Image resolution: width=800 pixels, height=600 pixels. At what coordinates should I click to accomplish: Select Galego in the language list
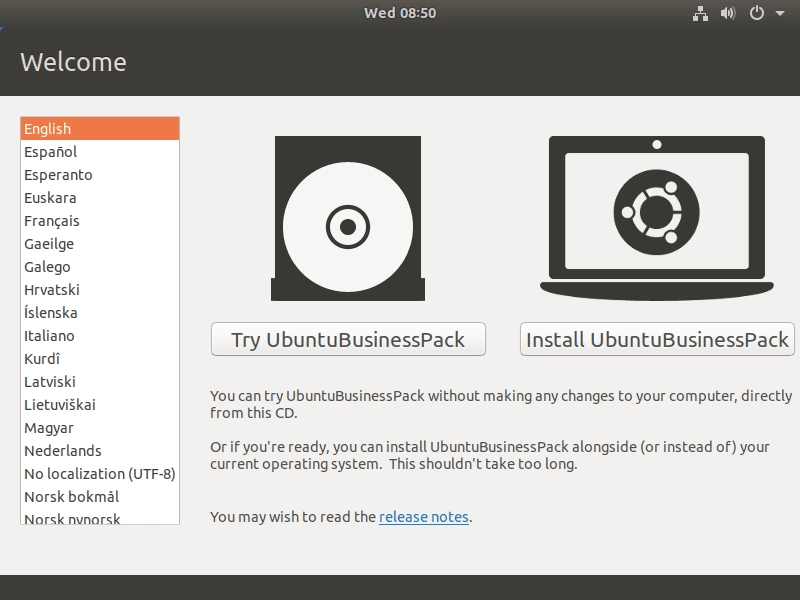tap(100, 266)
